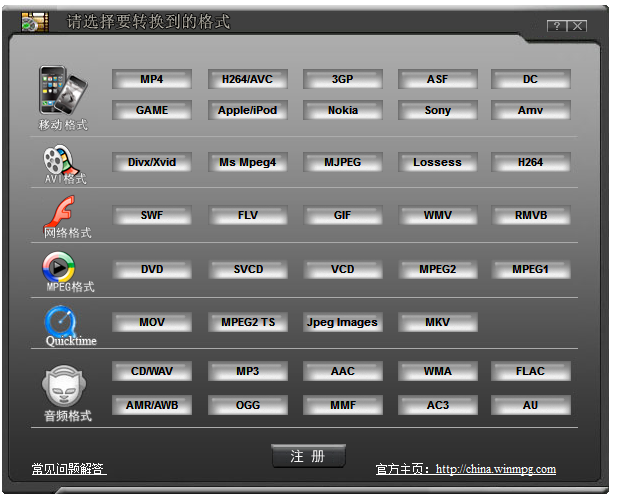Pick the Sony format button

[x=437, y=110]
